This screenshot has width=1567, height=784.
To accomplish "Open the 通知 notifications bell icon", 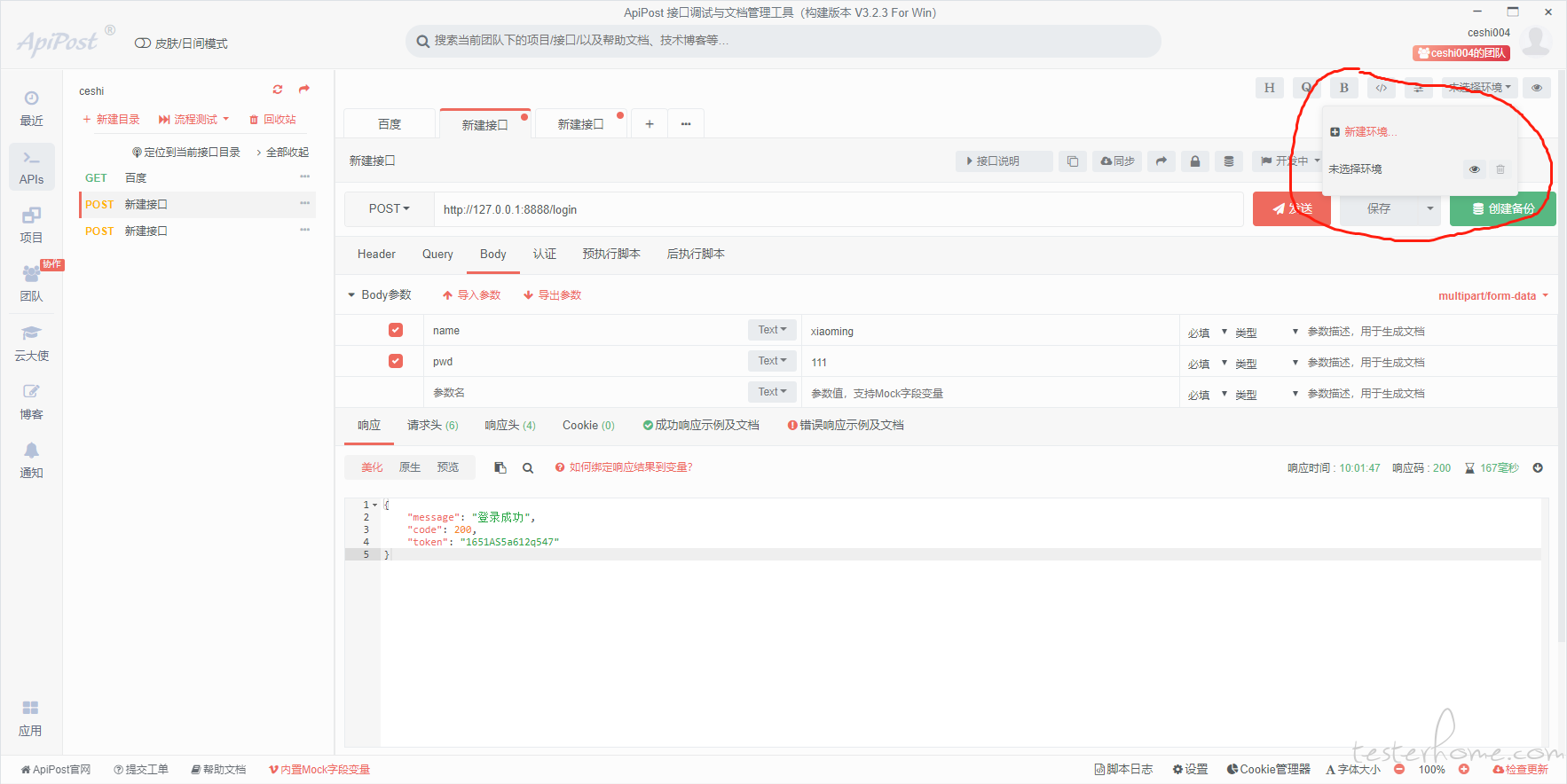I will [31, 460].
